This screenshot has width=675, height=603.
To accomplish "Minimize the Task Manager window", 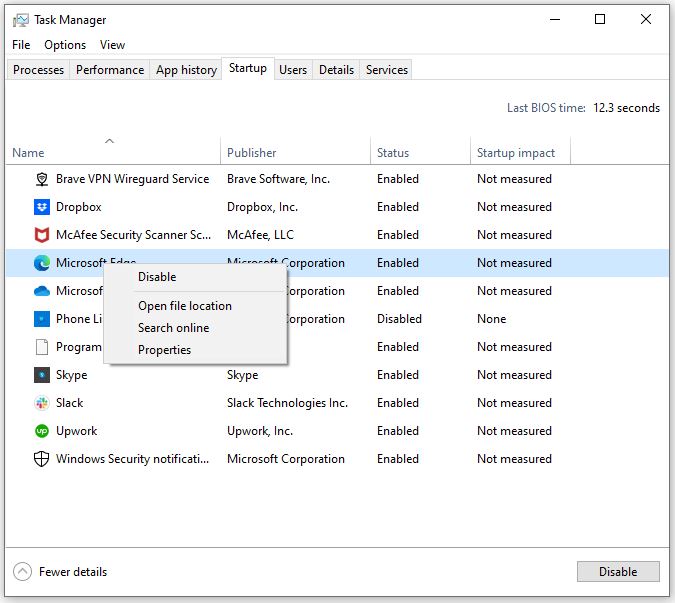I will pyautogui.click(x=555, y=19).
